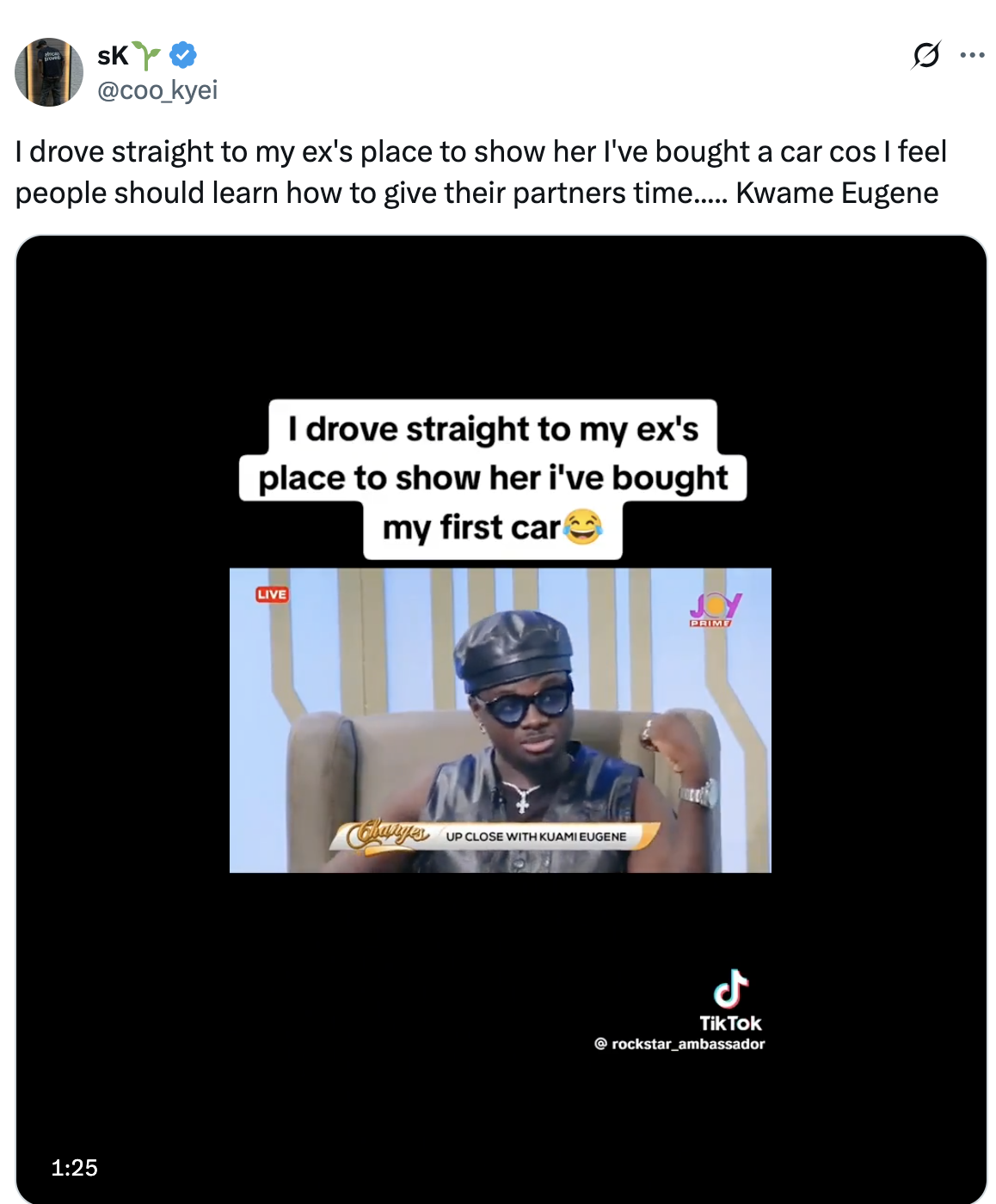Click the gold show logo on the banner
996x1204 pixels.
coord(387,834)
